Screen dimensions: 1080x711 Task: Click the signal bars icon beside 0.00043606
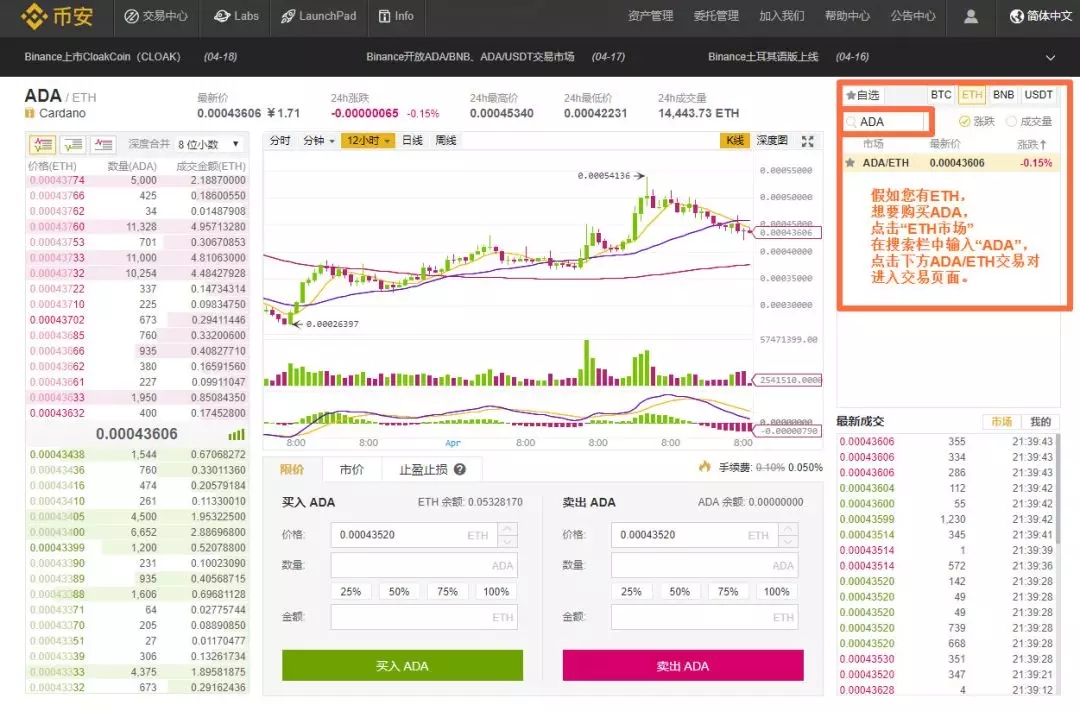236,434
